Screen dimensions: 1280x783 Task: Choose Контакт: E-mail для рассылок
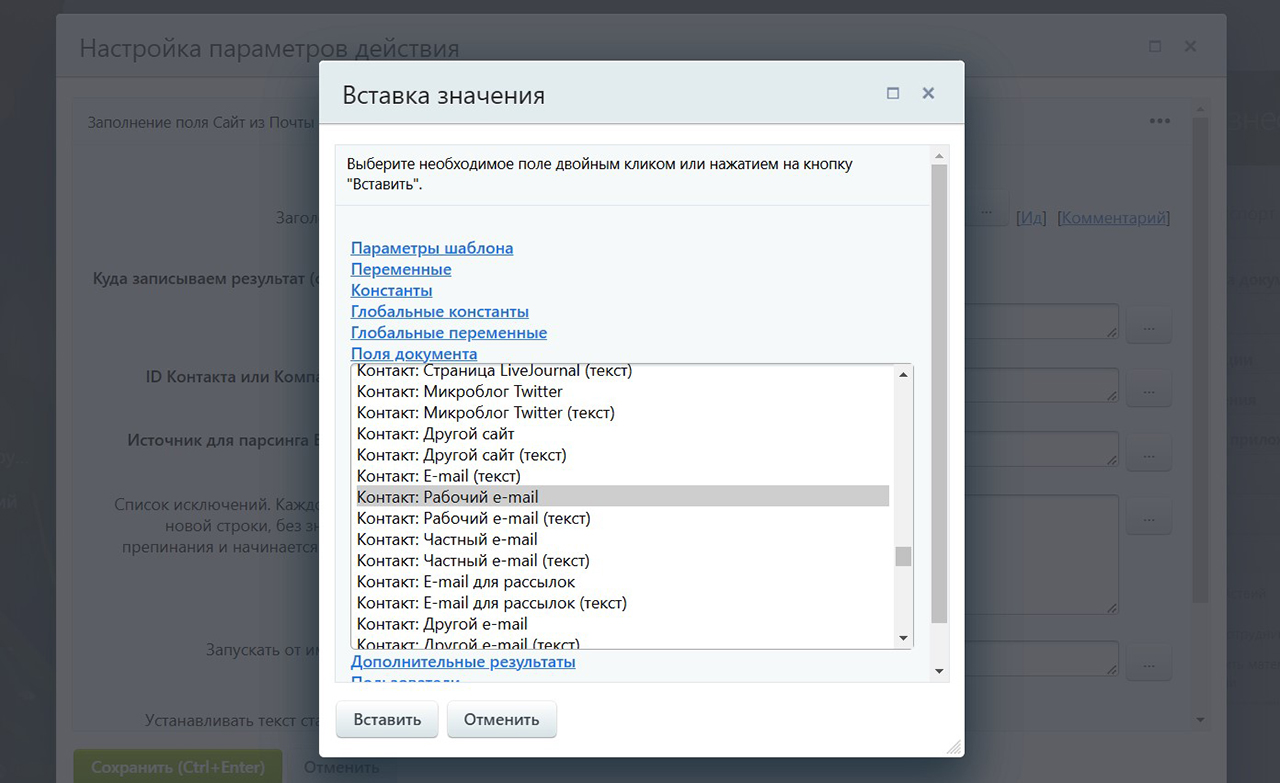coord(466,581)
